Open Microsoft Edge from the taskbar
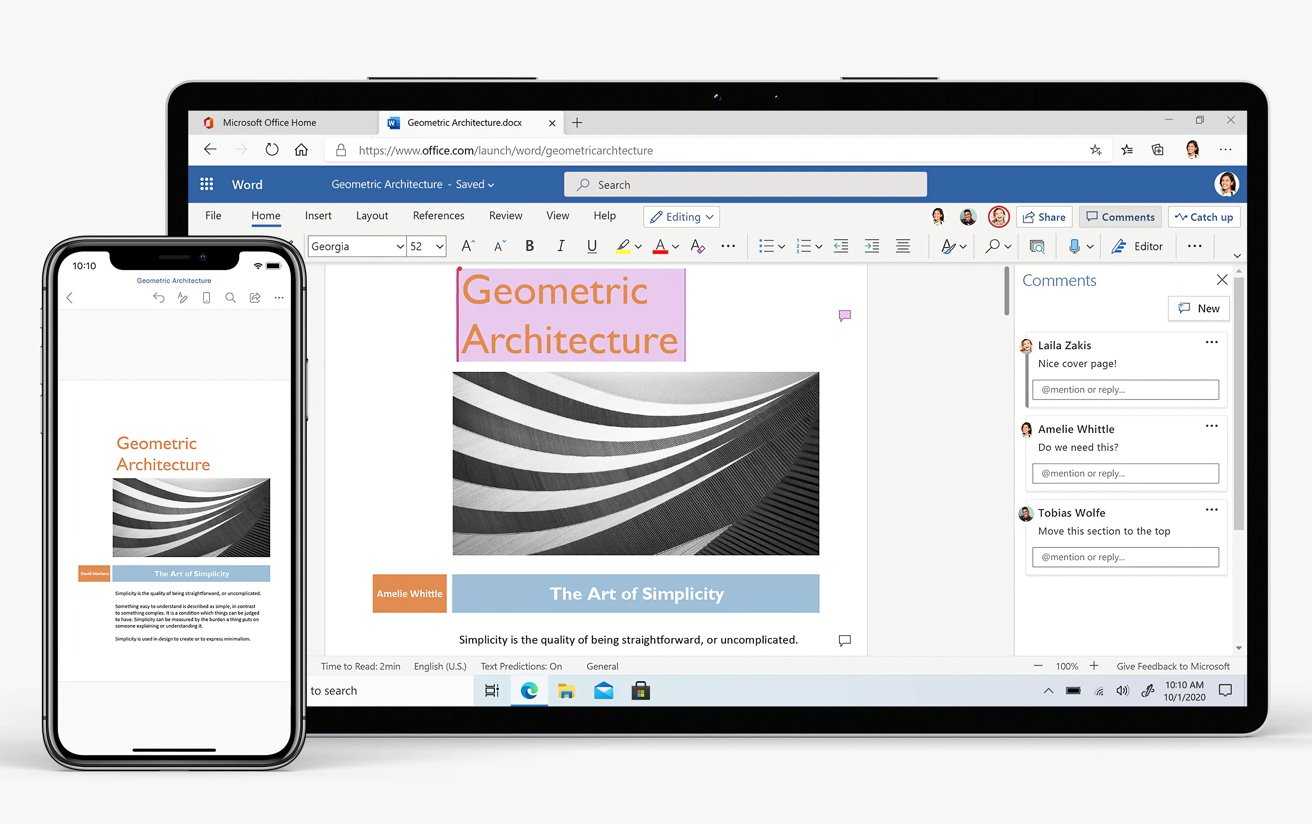The height and width of the screenshot is (824, 1312). tap(529, 691)
